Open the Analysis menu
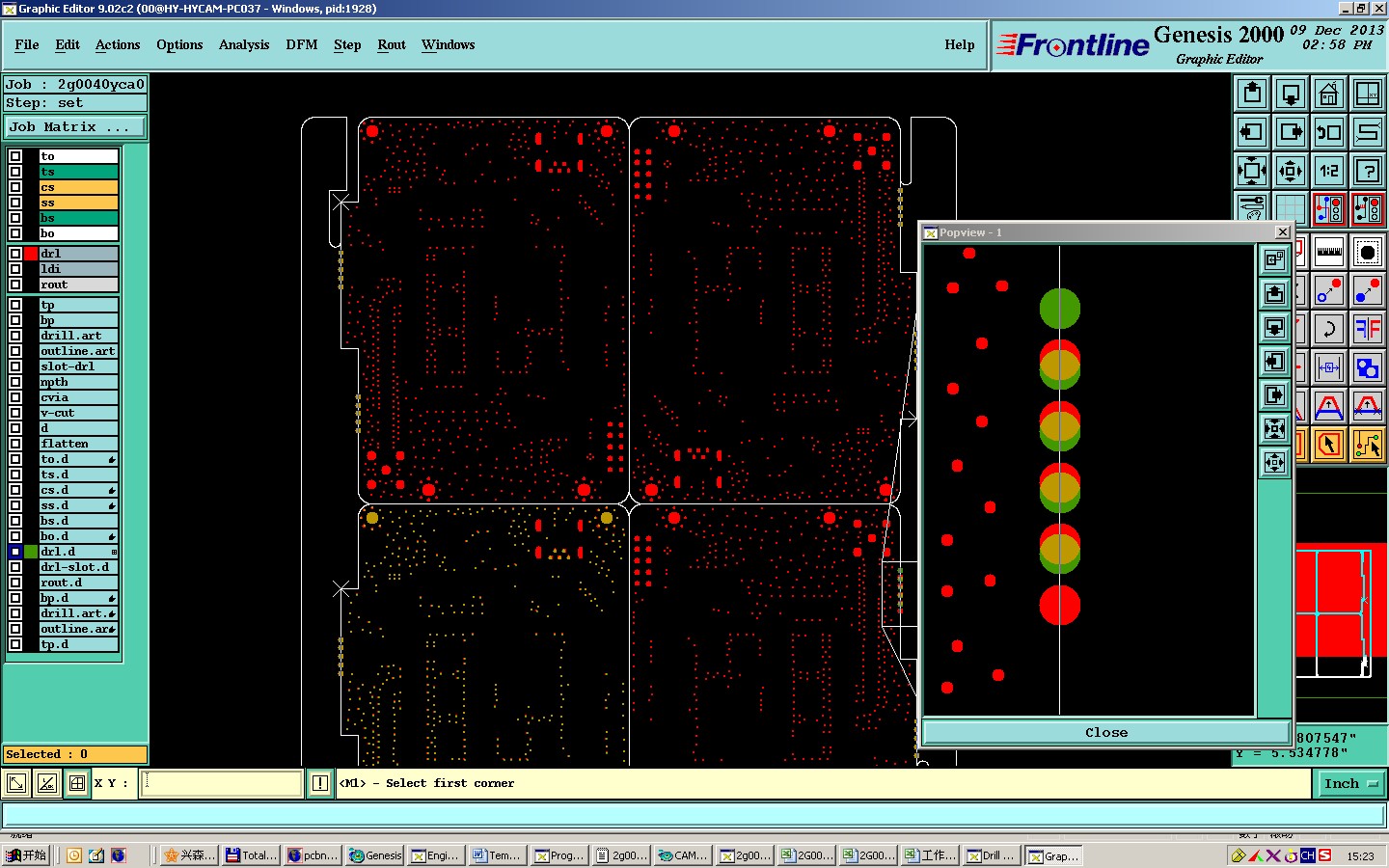This screenshot has height=868, width=1389. pyautogui.click(x=244, y=44)
